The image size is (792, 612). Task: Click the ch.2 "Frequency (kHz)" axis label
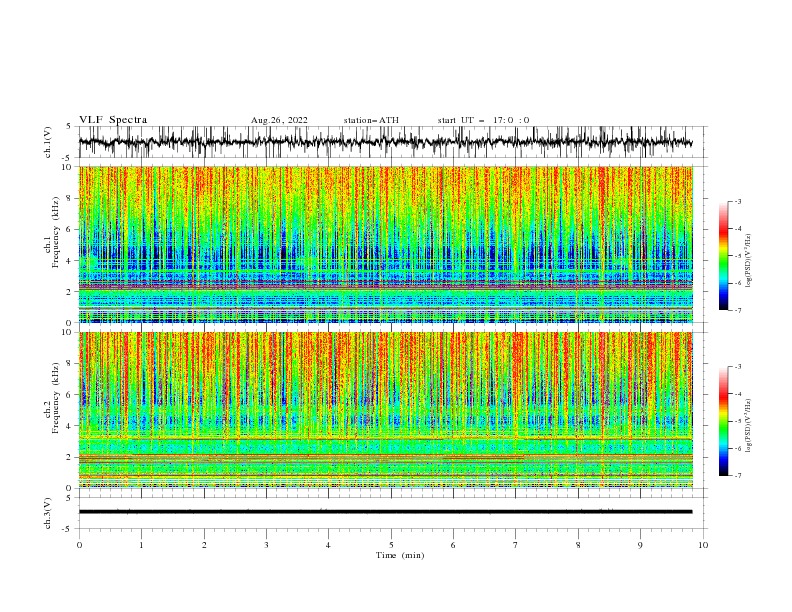coord(56,398)
